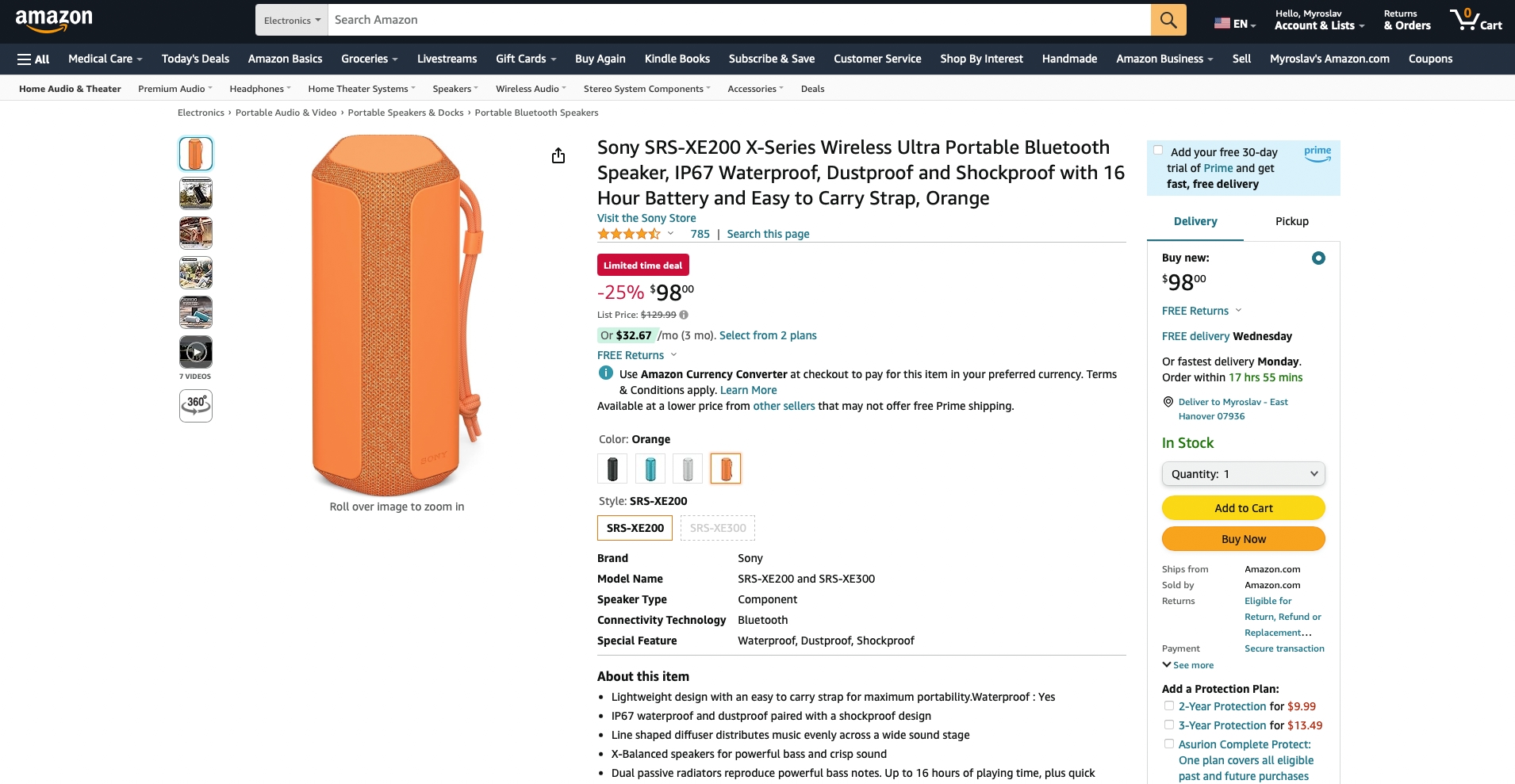Switch to the Pickup tab
Image resolution: width=1515 pixels, height=784 pixels.
point(1292,221)
